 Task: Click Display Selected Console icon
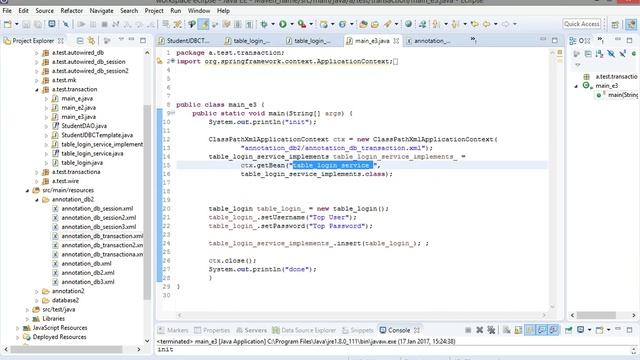click(580, 329)
